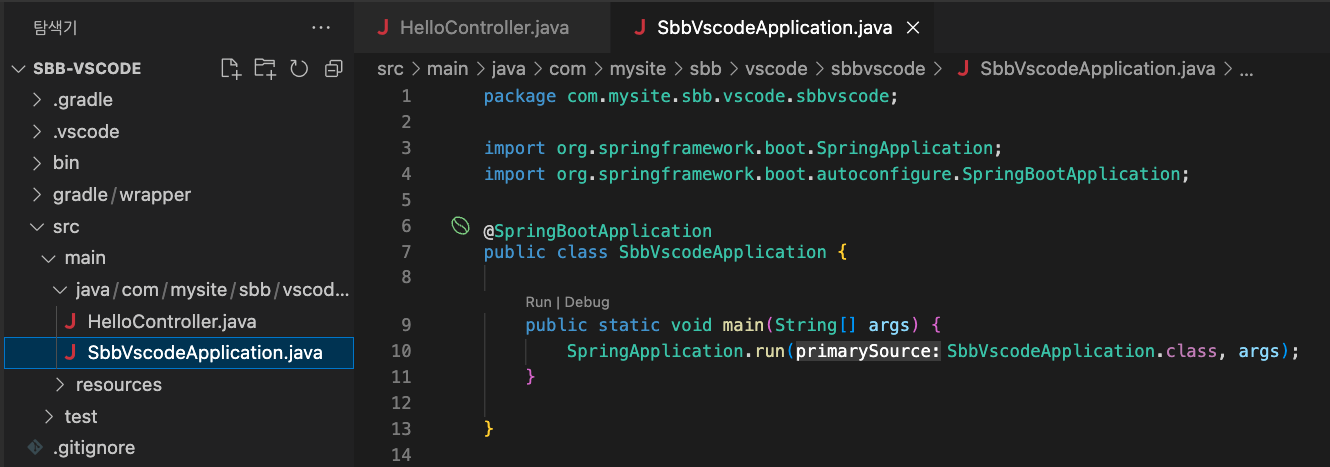1330x467 pixels.
Task: Switch to the HelloController.java tab
Action: [x=481, y=28]
